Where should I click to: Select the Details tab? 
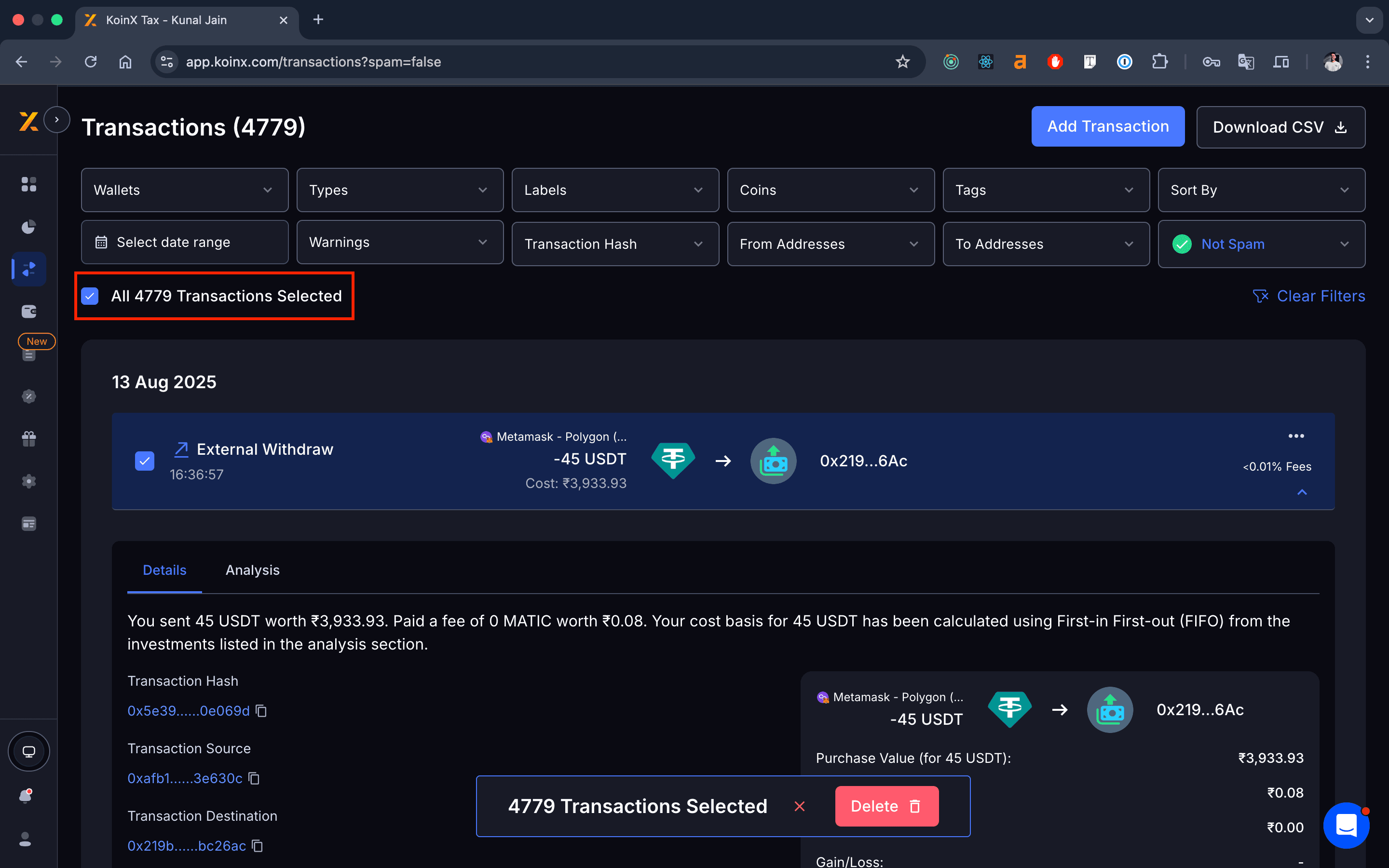point(164,570)
